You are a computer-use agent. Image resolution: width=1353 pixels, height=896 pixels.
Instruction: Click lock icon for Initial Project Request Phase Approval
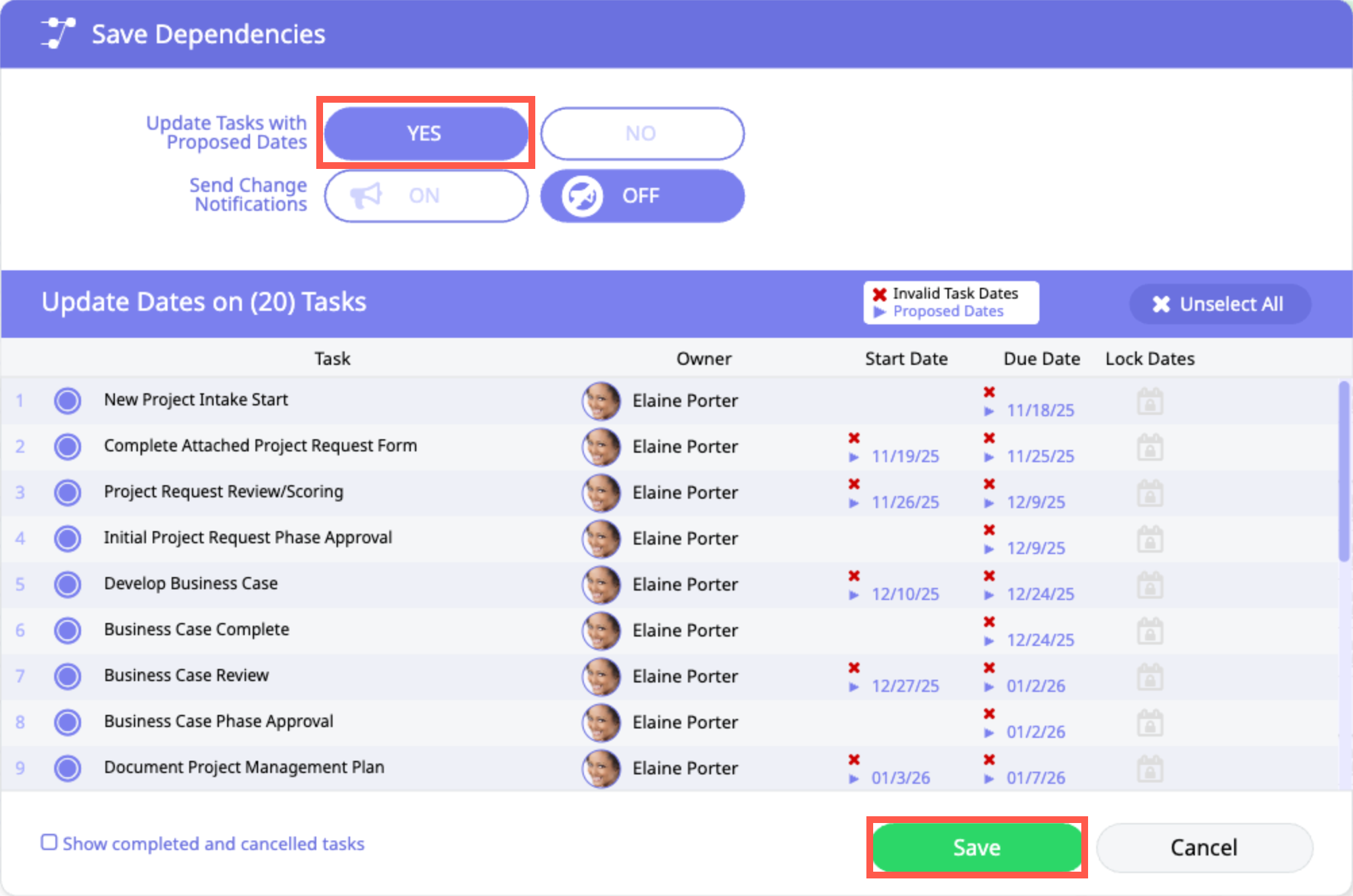pos(1150,539)
